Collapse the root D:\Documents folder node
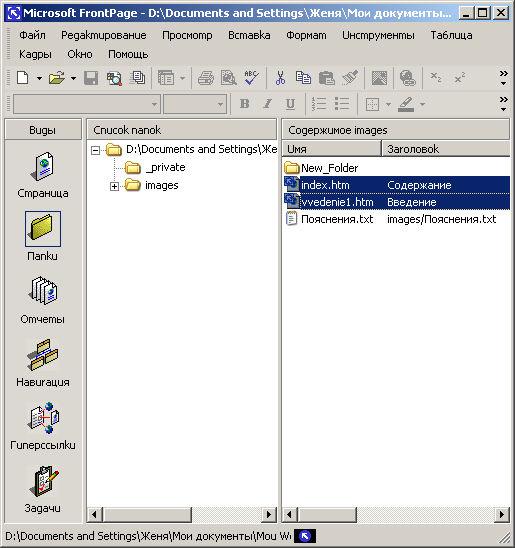 click(95, 150)
